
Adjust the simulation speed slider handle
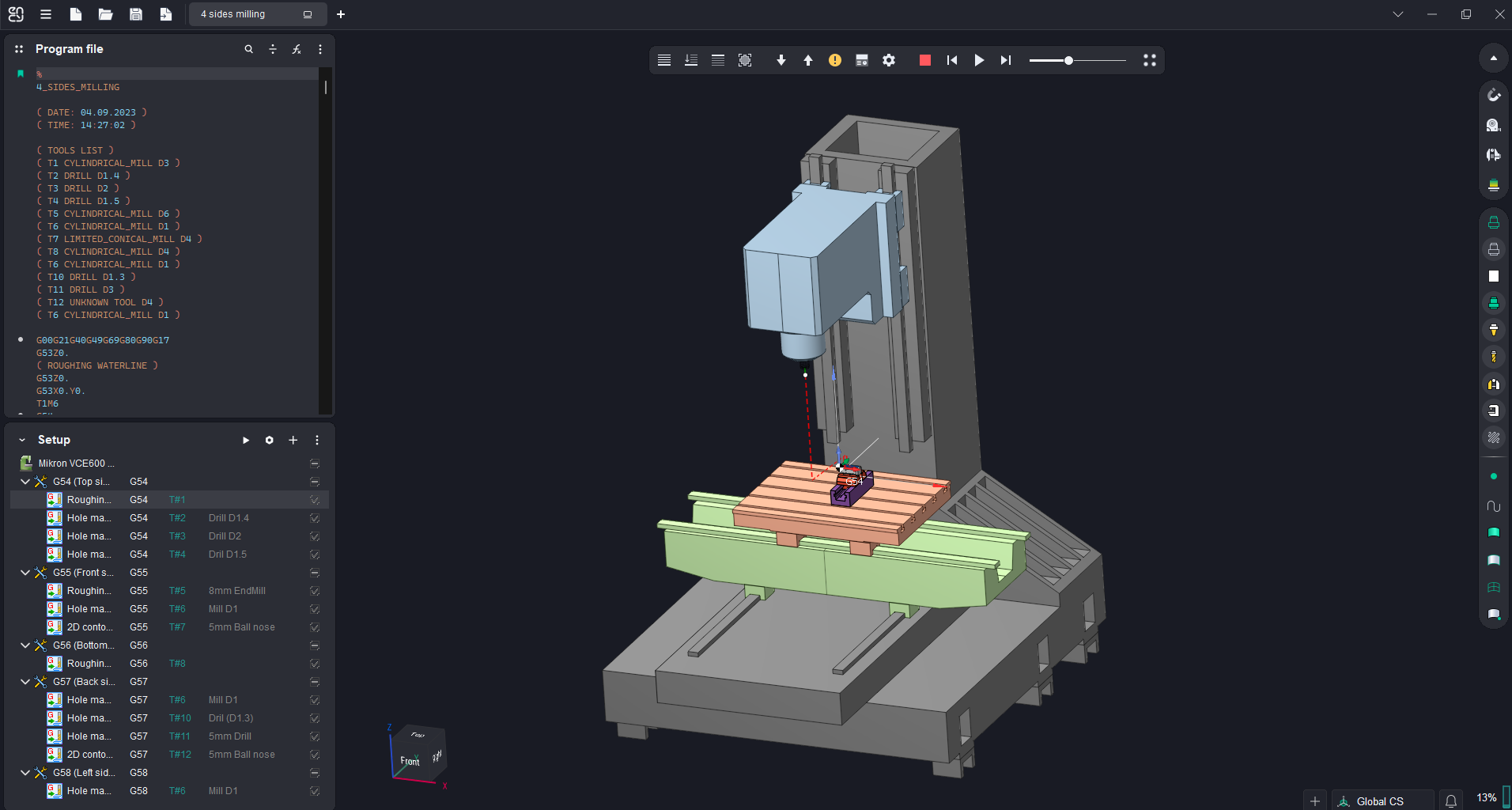1068,60
